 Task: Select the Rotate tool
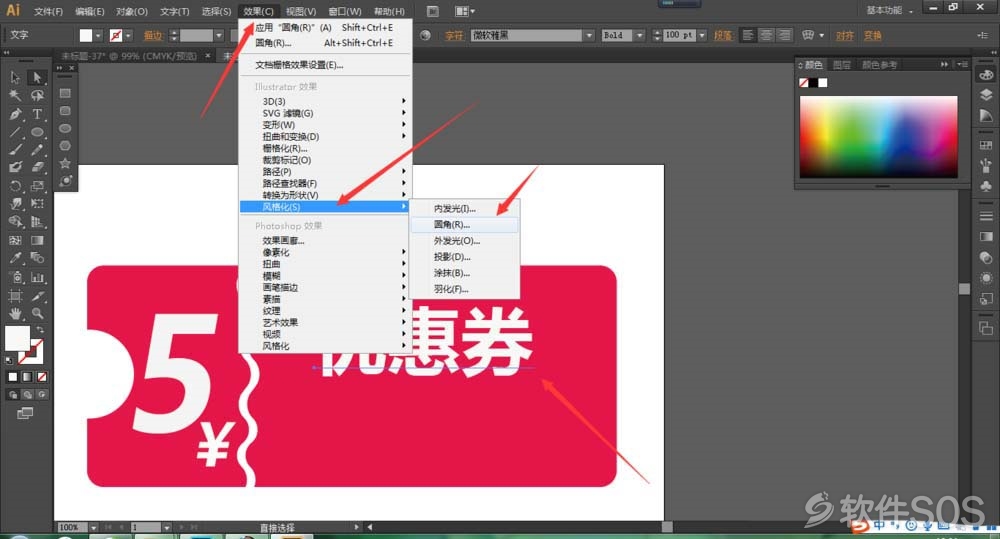pyautogui.click(x=15, y=186)
